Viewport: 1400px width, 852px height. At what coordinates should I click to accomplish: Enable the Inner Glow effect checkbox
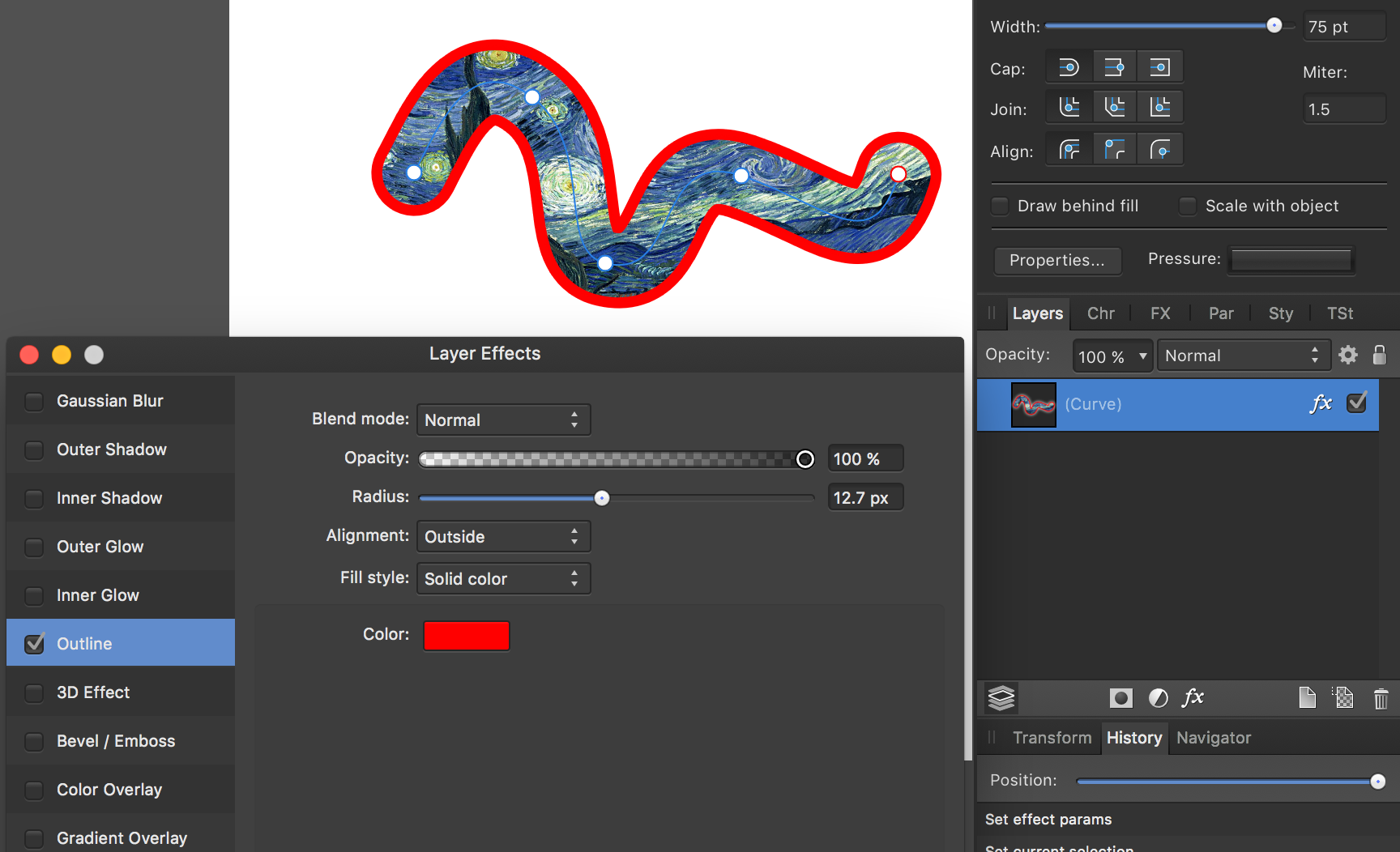coord(34,596)
